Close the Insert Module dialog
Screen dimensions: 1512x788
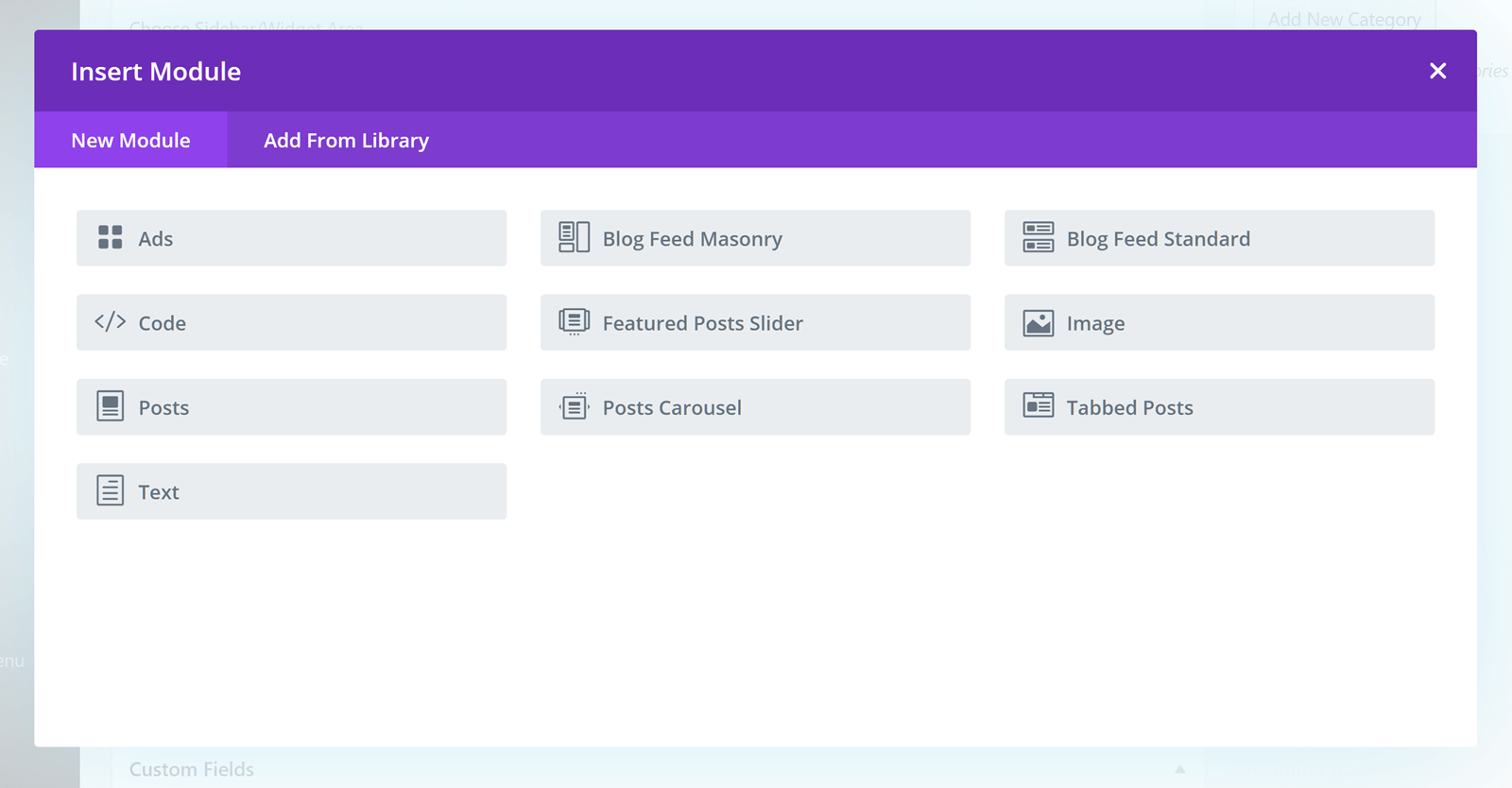(x=1437, y=71)
